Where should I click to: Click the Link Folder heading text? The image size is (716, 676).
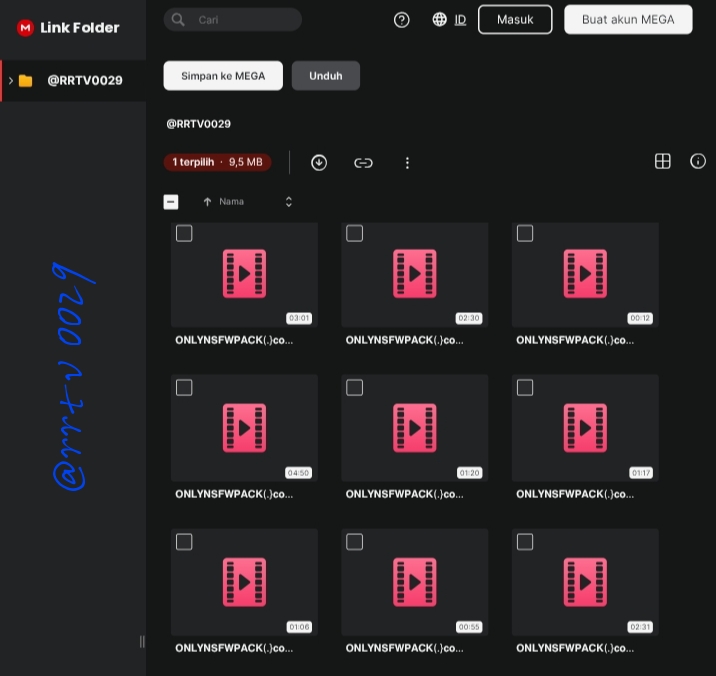[x=79, y=28]
